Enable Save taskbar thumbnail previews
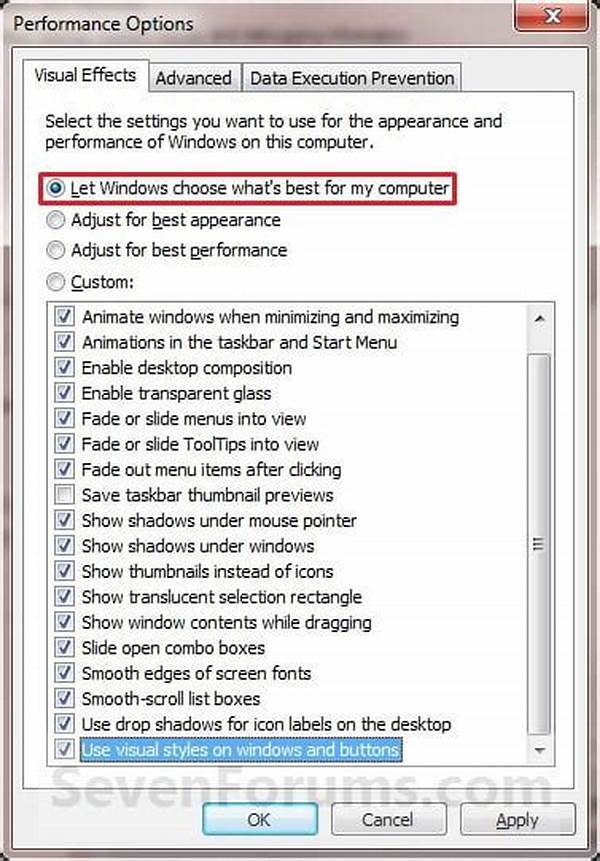600x861 pixels. tap(65, 495)
